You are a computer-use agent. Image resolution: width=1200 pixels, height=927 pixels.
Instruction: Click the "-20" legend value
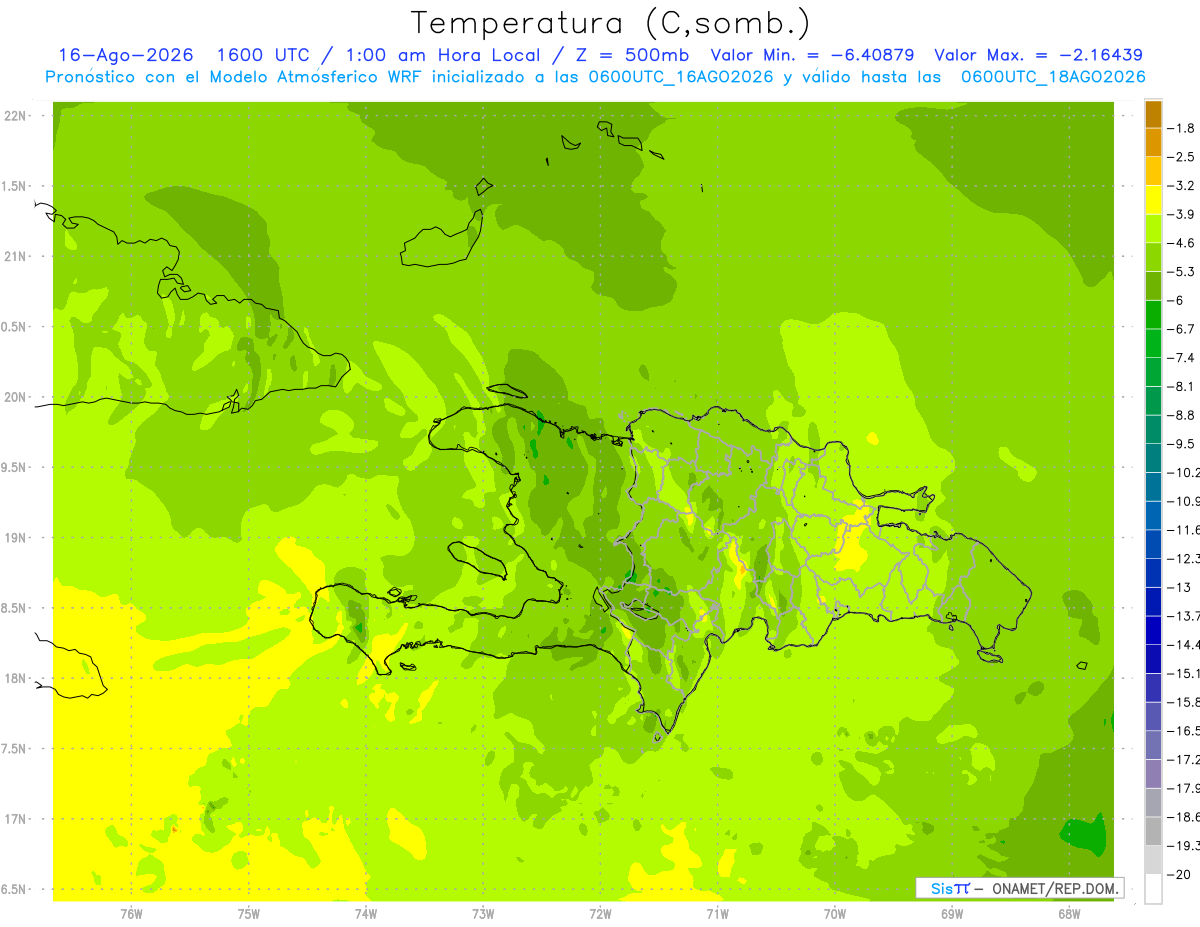coord(1180,874)
